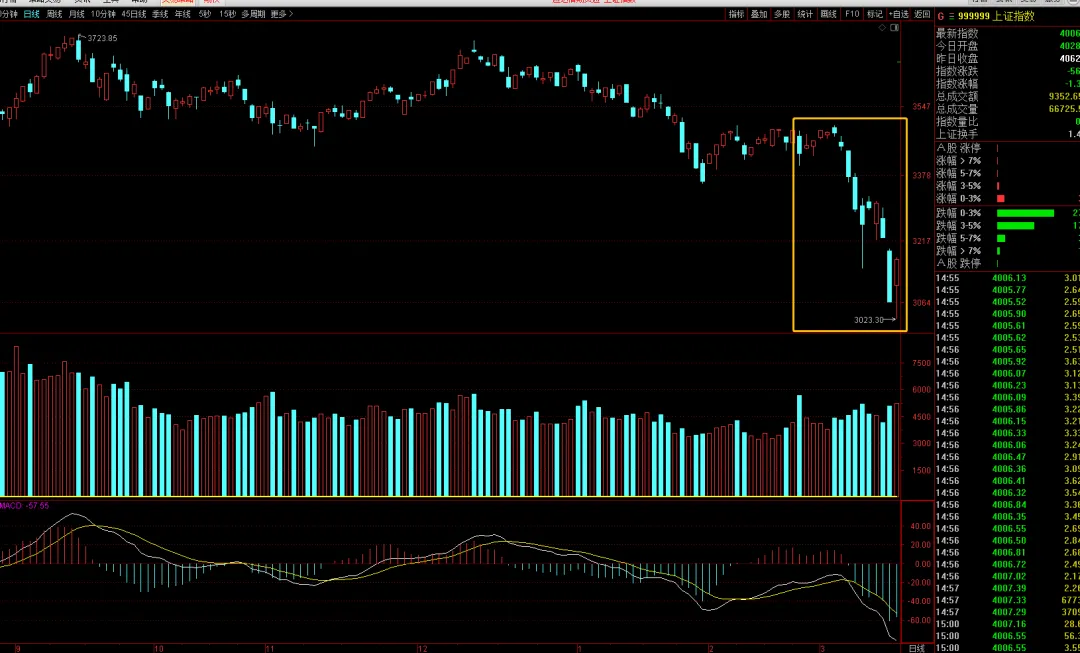Click the 跌幅 5-7% row label
Viewport: 1080px width, 653px height.
coord(958,238)
